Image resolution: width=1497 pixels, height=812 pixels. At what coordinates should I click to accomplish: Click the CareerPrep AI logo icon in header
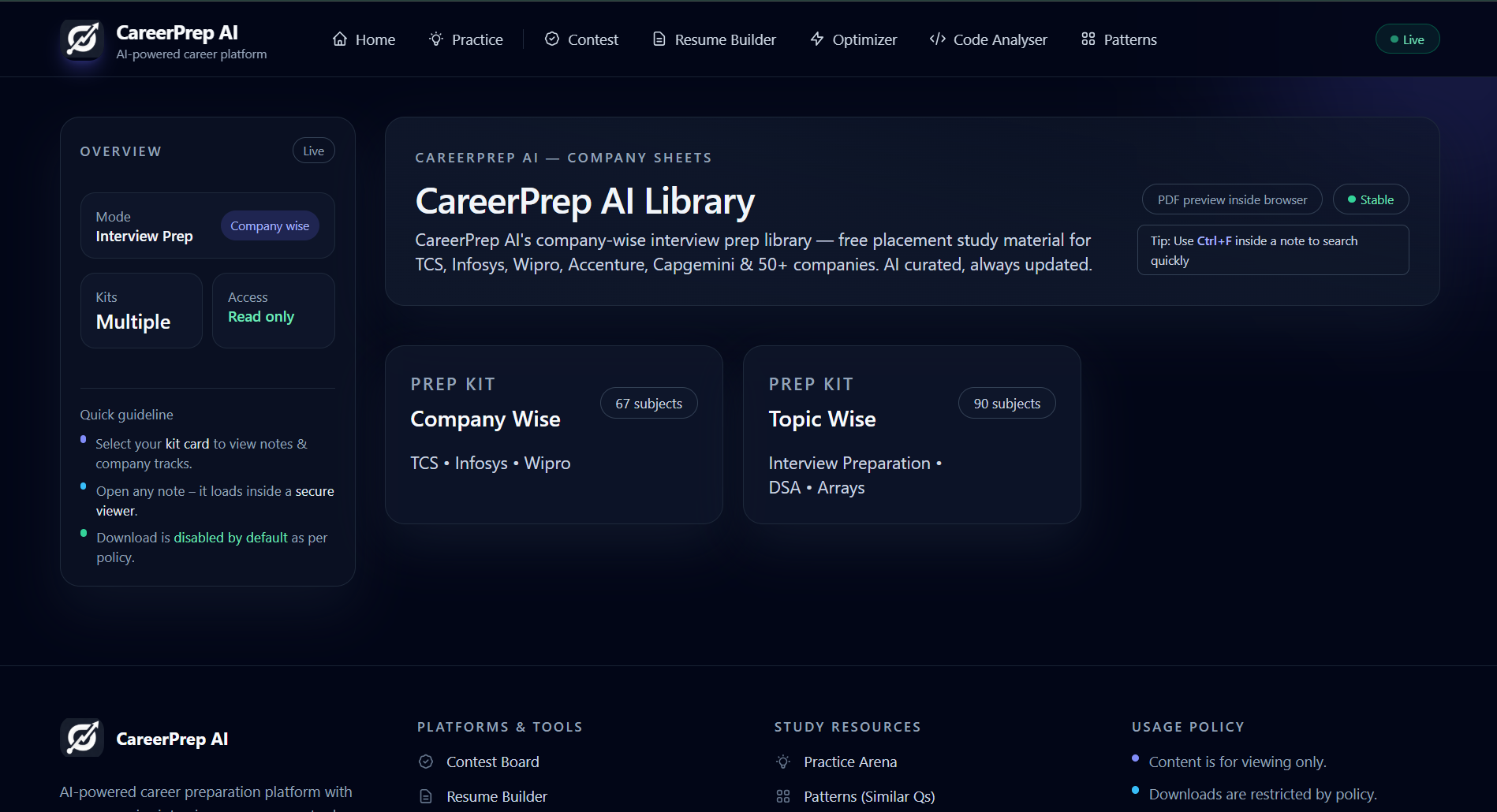click(82, 39)
